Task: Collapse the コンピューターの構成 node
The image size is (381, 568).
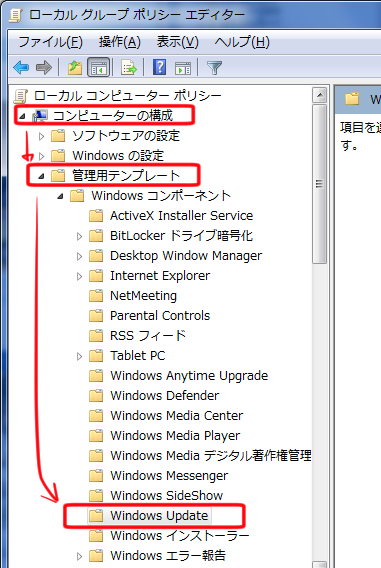Action: click(22, 116)
